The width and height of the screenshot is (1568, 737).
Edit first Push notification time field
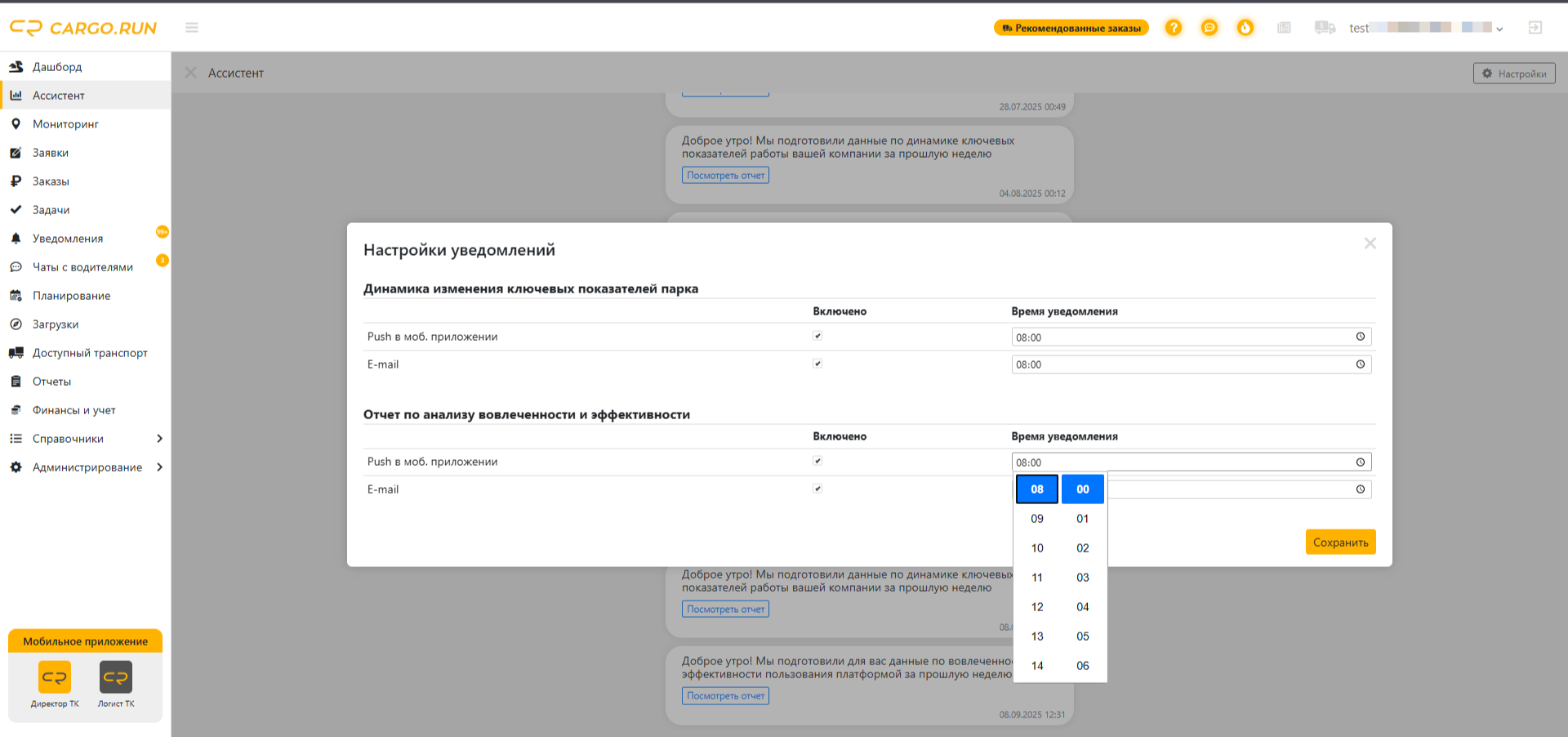tap(1192, 337)
